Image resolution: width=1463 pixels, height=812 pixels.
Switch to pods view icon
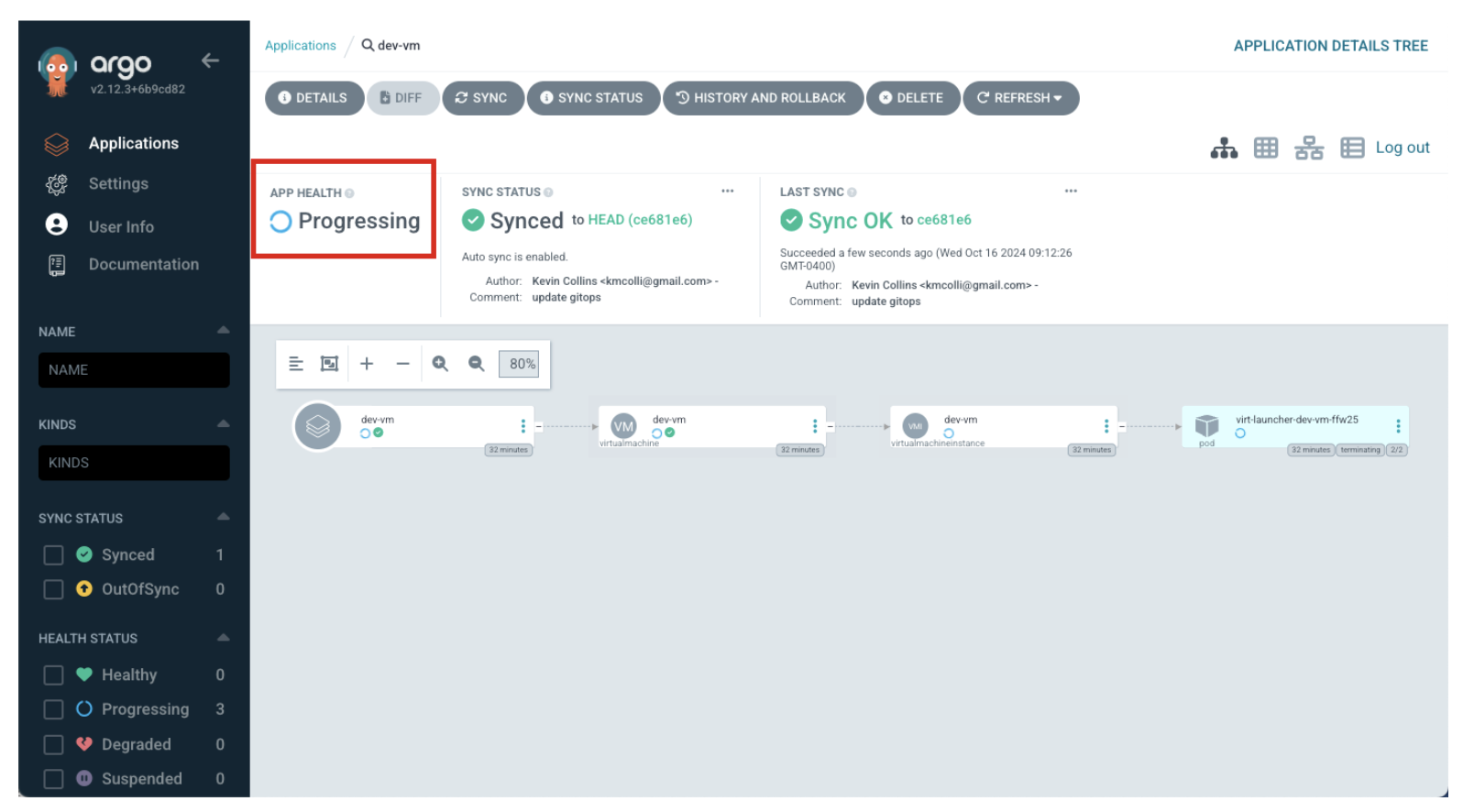coord(1265,148)
